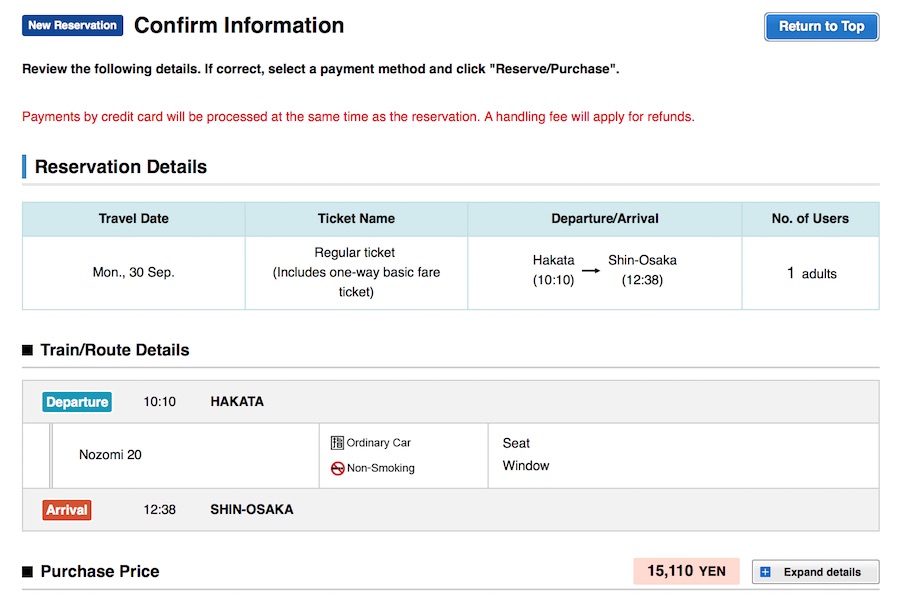The height and width of the screenshot is (605, 900).
Task: Click the Departure/Arrival column header
Action: pyautogui.click(x=604, y=219)
